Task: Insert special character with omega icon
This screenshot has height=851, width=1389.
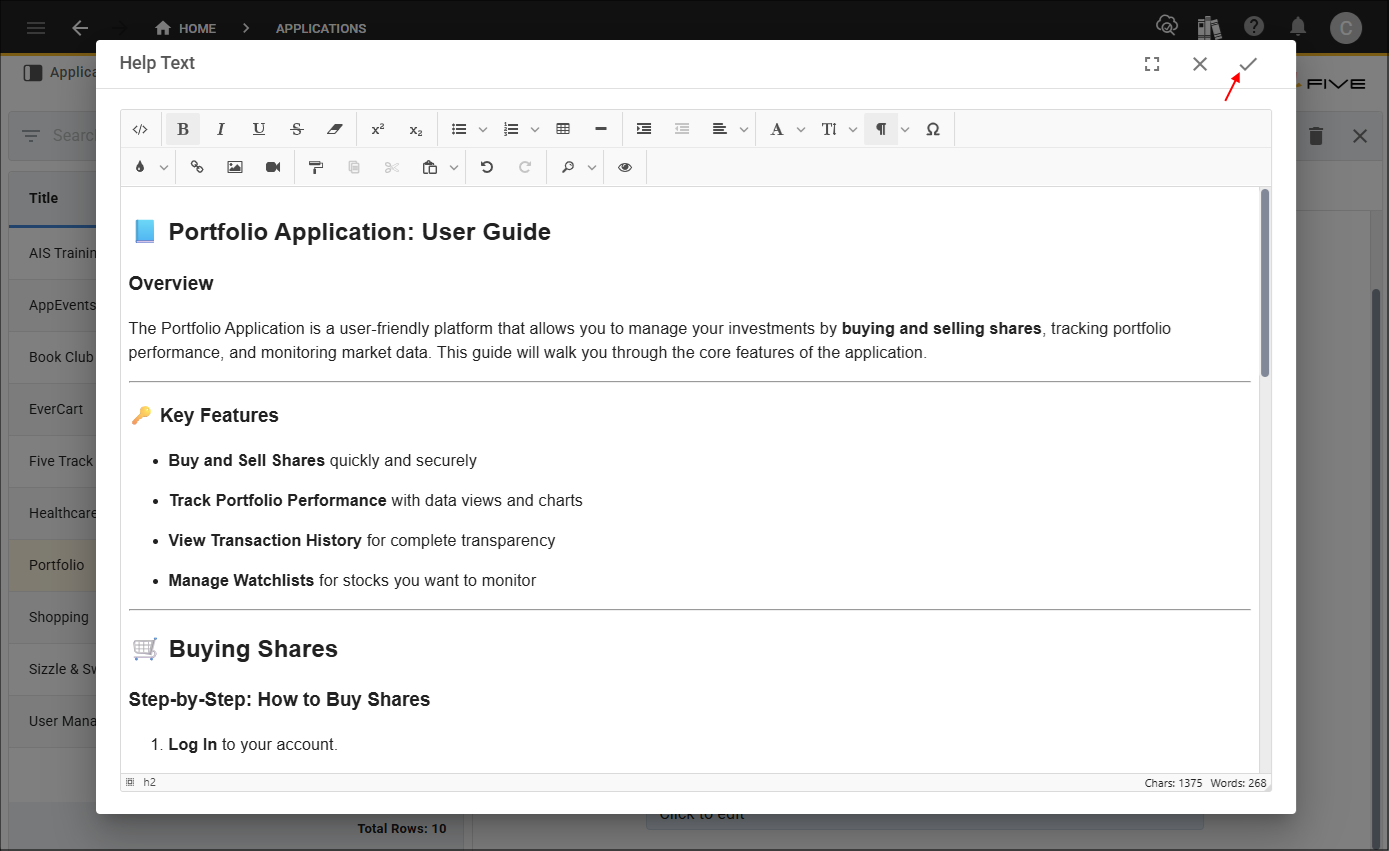Action: 933,129
